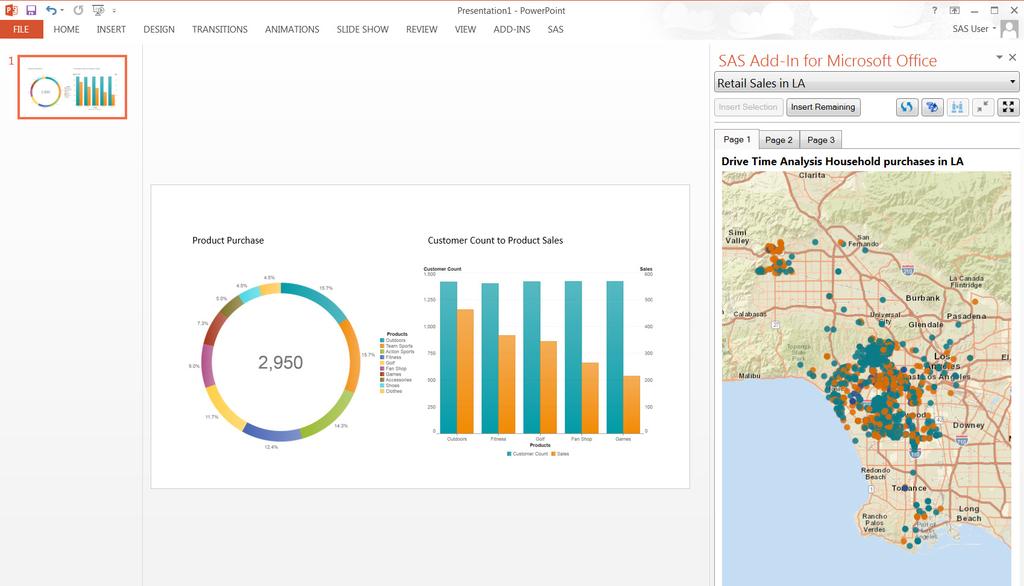Click the refresh report icon
Screen dimensions: 1024x586
pos(906,107)
